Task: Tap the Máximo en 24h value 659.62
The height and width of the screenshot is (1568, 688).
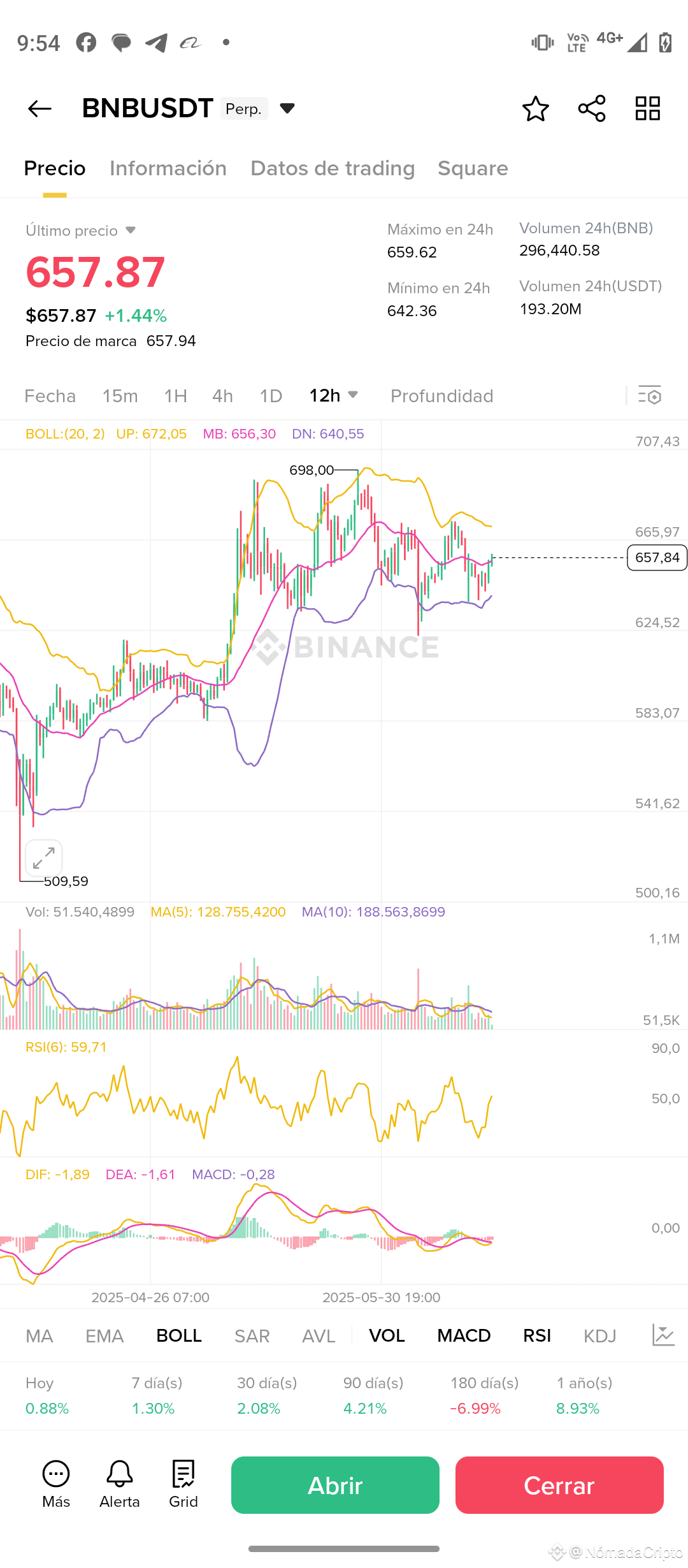Action: point(412,252)
